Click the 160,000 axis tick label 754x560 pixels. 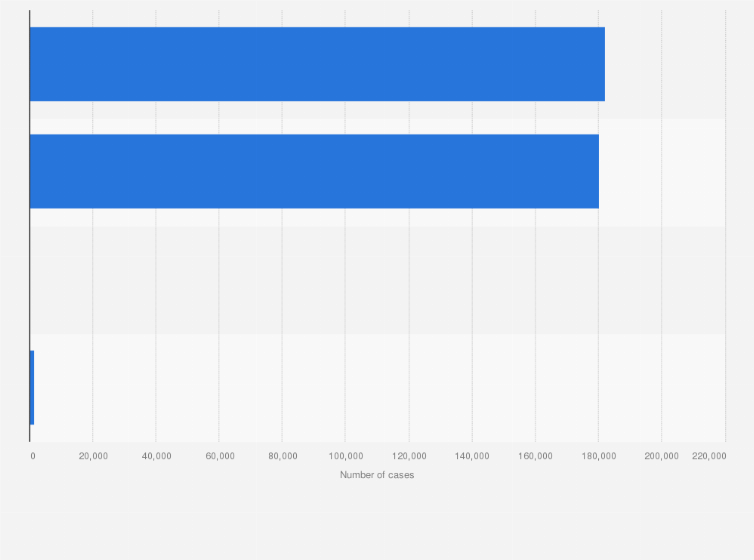tap(535, 456)
